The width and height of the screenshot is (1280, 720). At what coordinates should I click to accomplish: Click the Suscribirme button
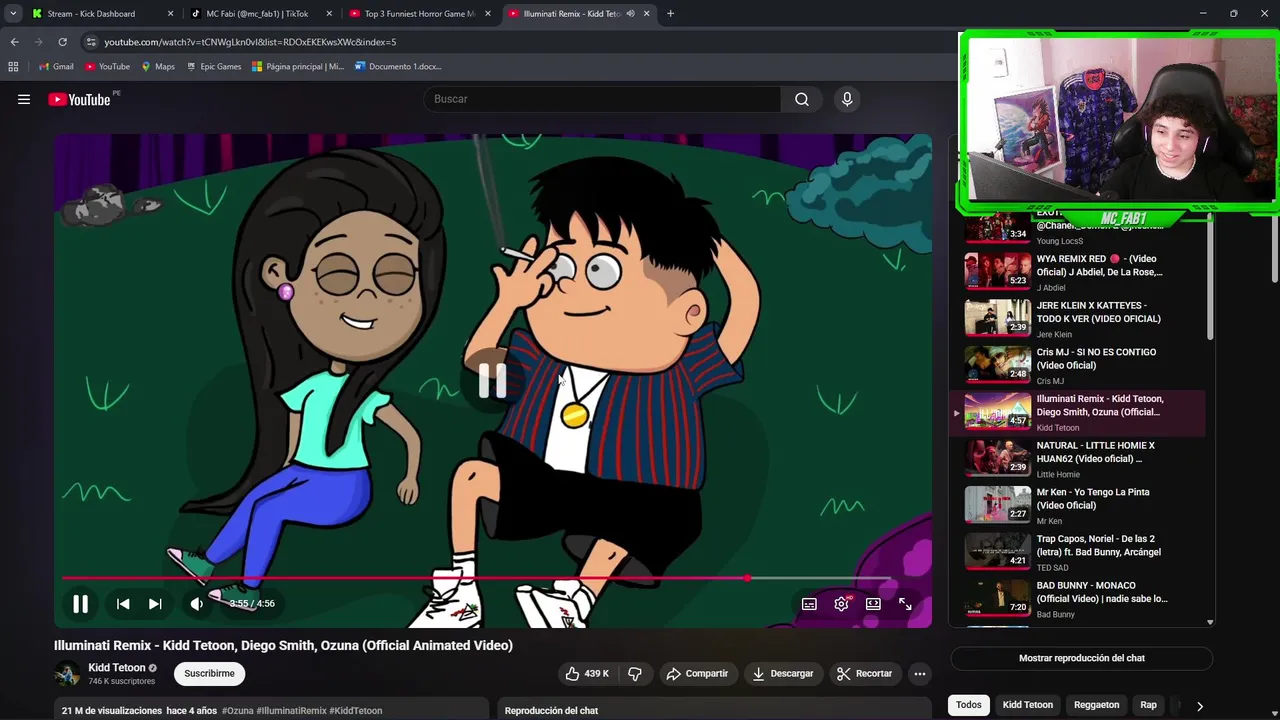click(x=209, y=674)
